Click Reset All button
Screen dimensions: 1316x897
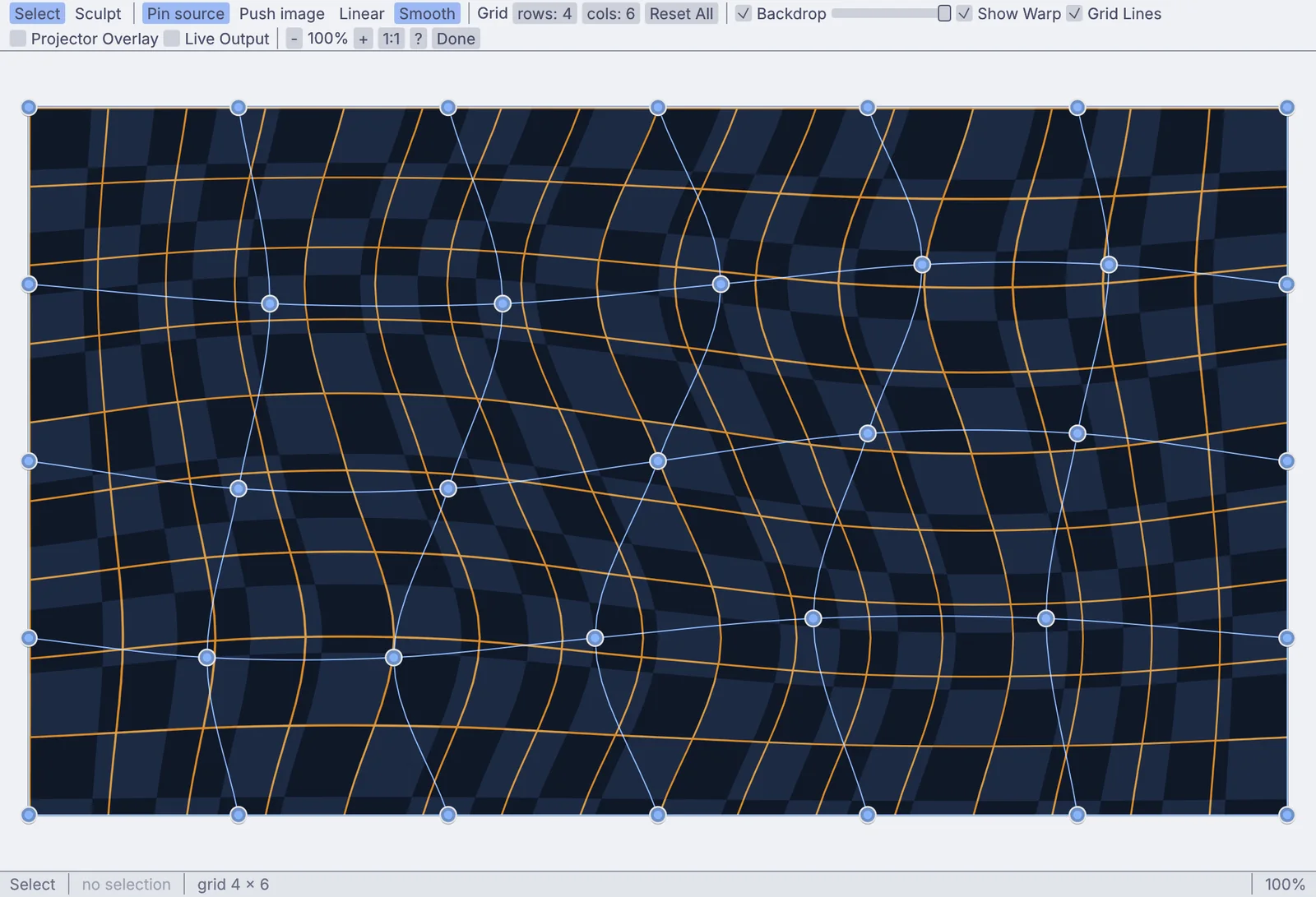(681, 14)
